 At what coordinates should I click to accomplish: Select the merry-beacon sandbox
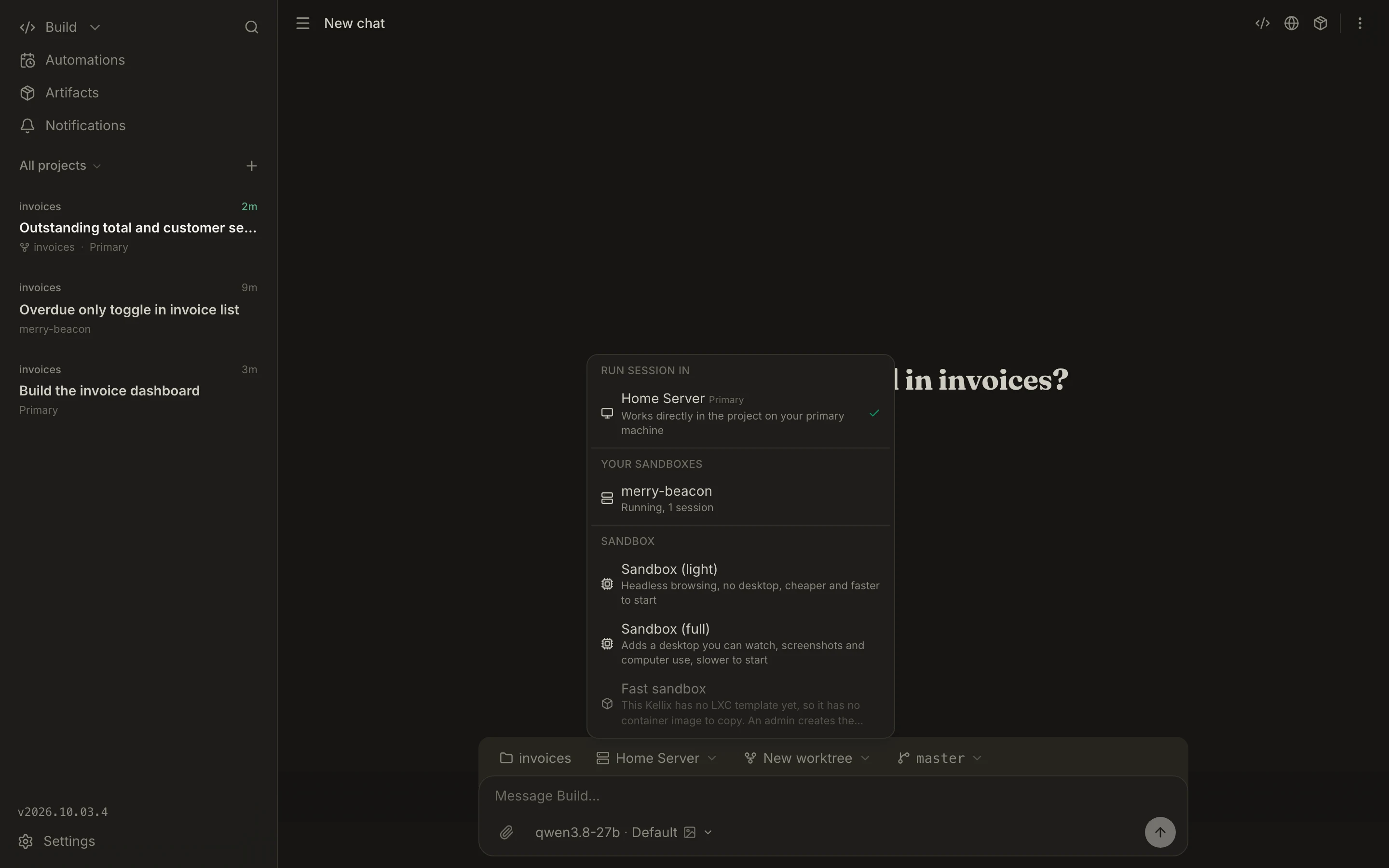tap(740, 499)
